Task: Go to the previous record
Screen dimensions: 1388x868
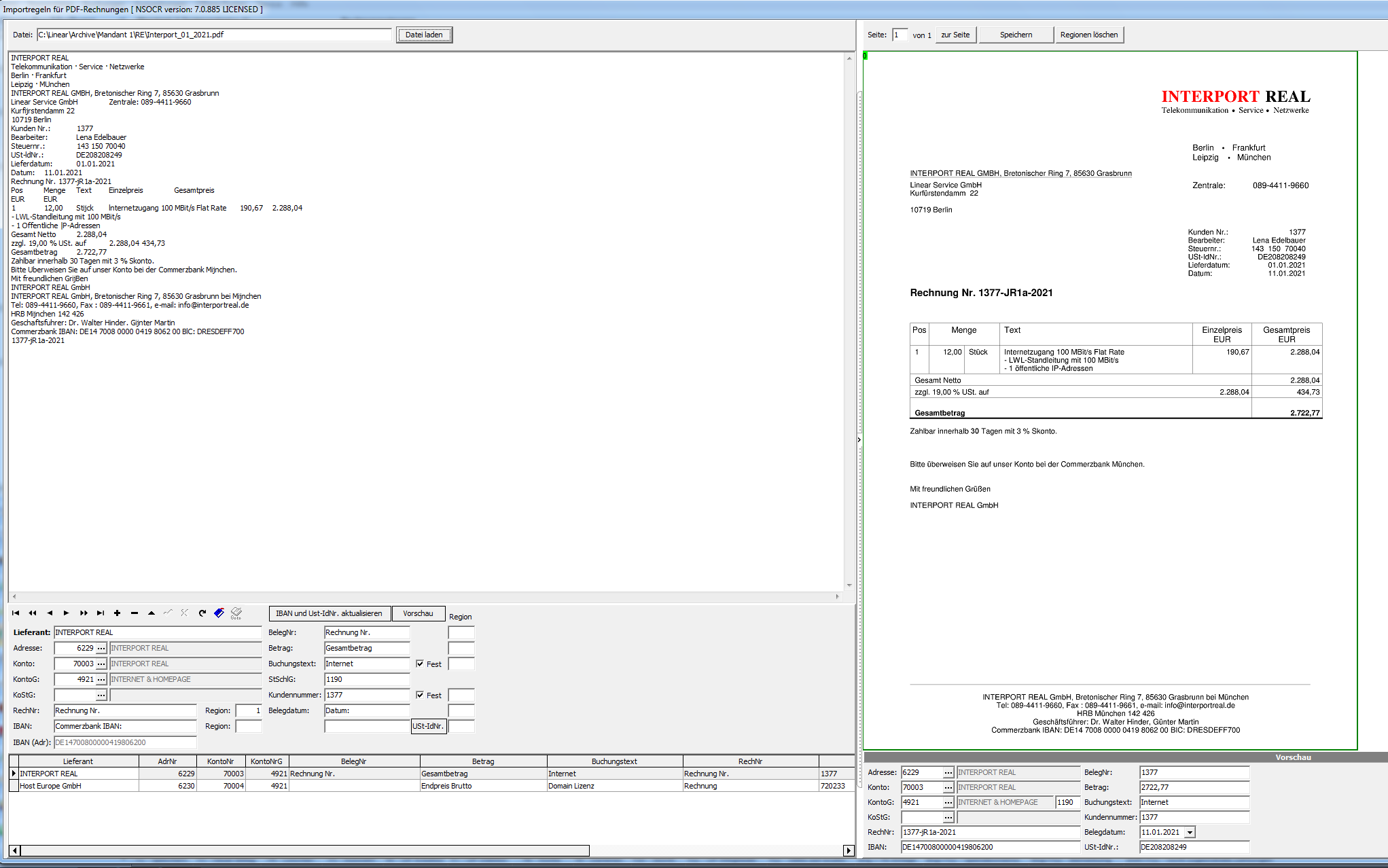Action: click(50, 613)
